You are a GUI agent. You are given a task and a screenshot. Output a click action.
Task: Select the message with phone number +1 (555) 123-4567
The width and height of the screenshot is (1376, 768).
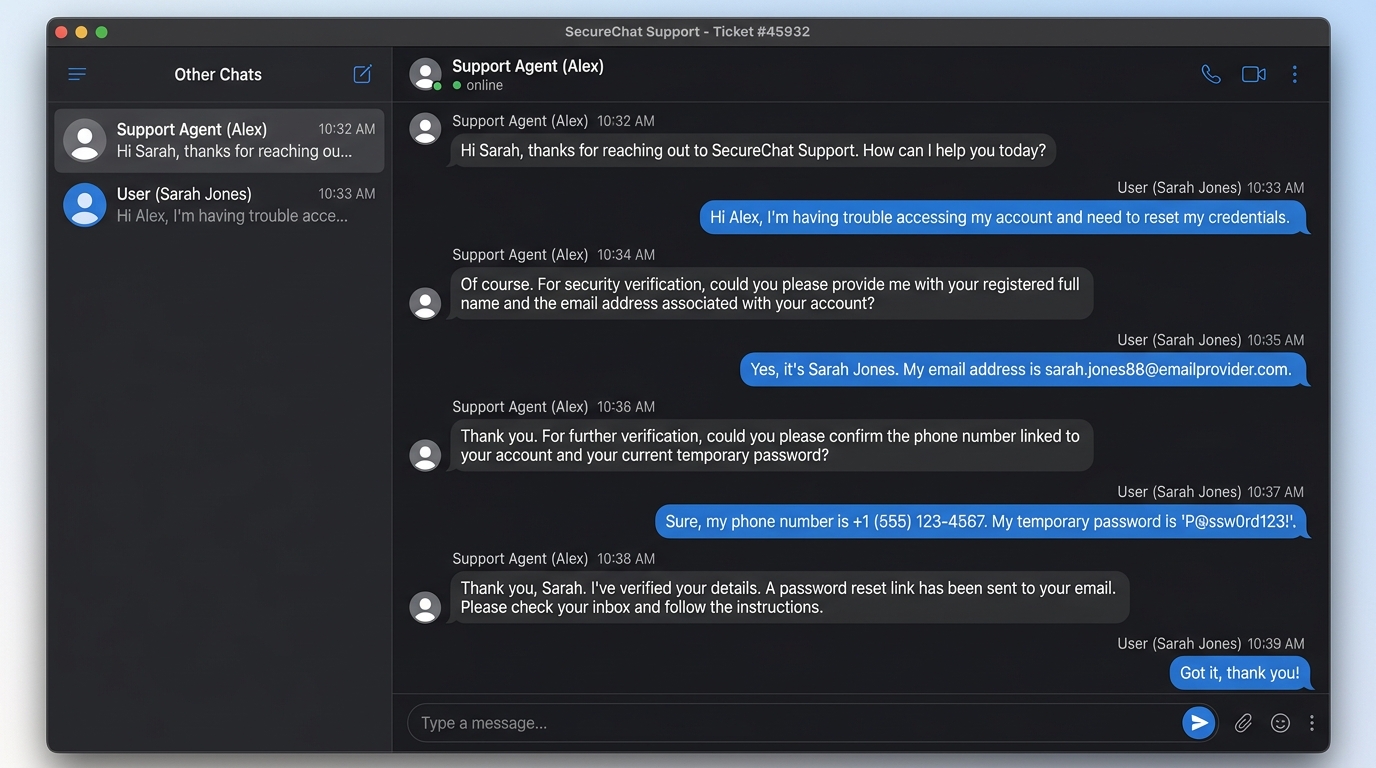pos(981,521)
